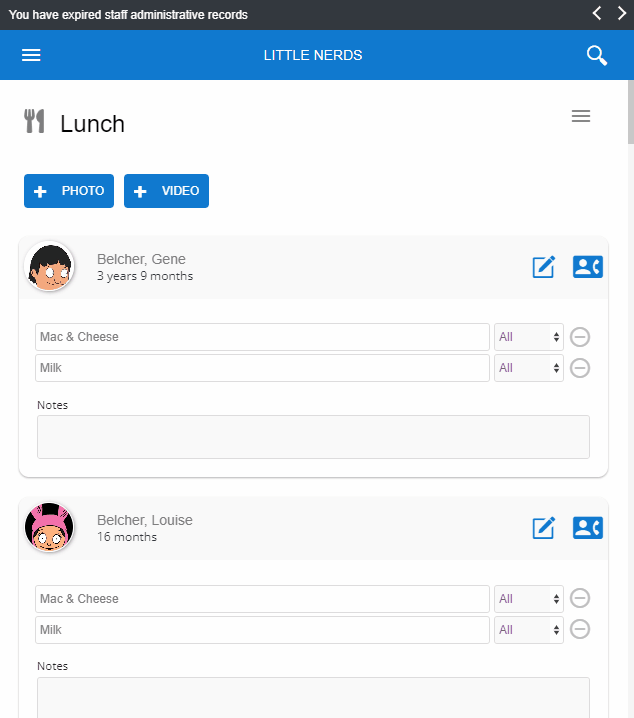This screenshot has height=718, width=634.
Task: Remove Milk from Louise's lunch
Action: [x=580, y=629]
